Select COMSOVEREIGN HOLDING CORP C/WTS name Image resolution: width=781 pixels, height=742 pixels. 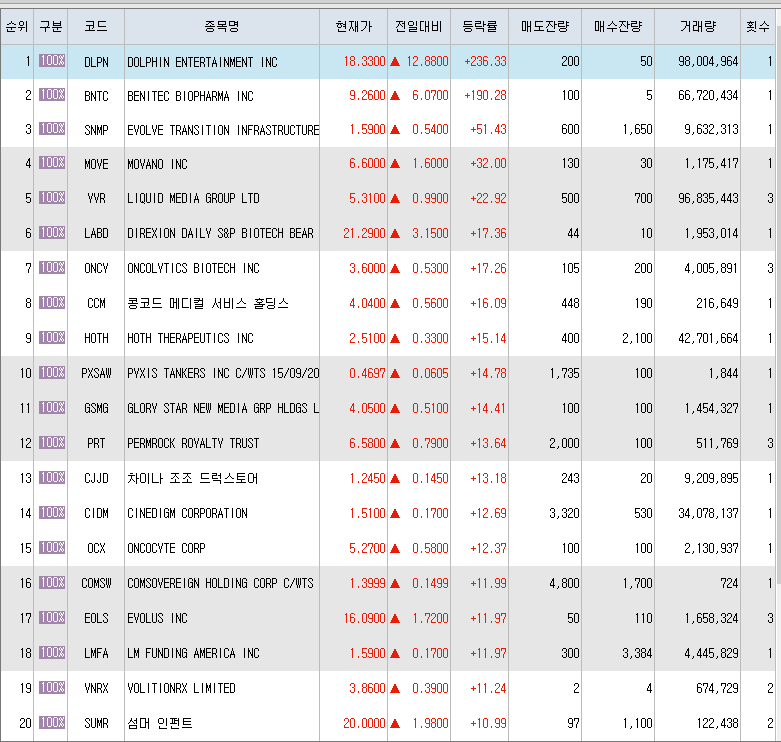pyautogui.click(x=220, y=583)
